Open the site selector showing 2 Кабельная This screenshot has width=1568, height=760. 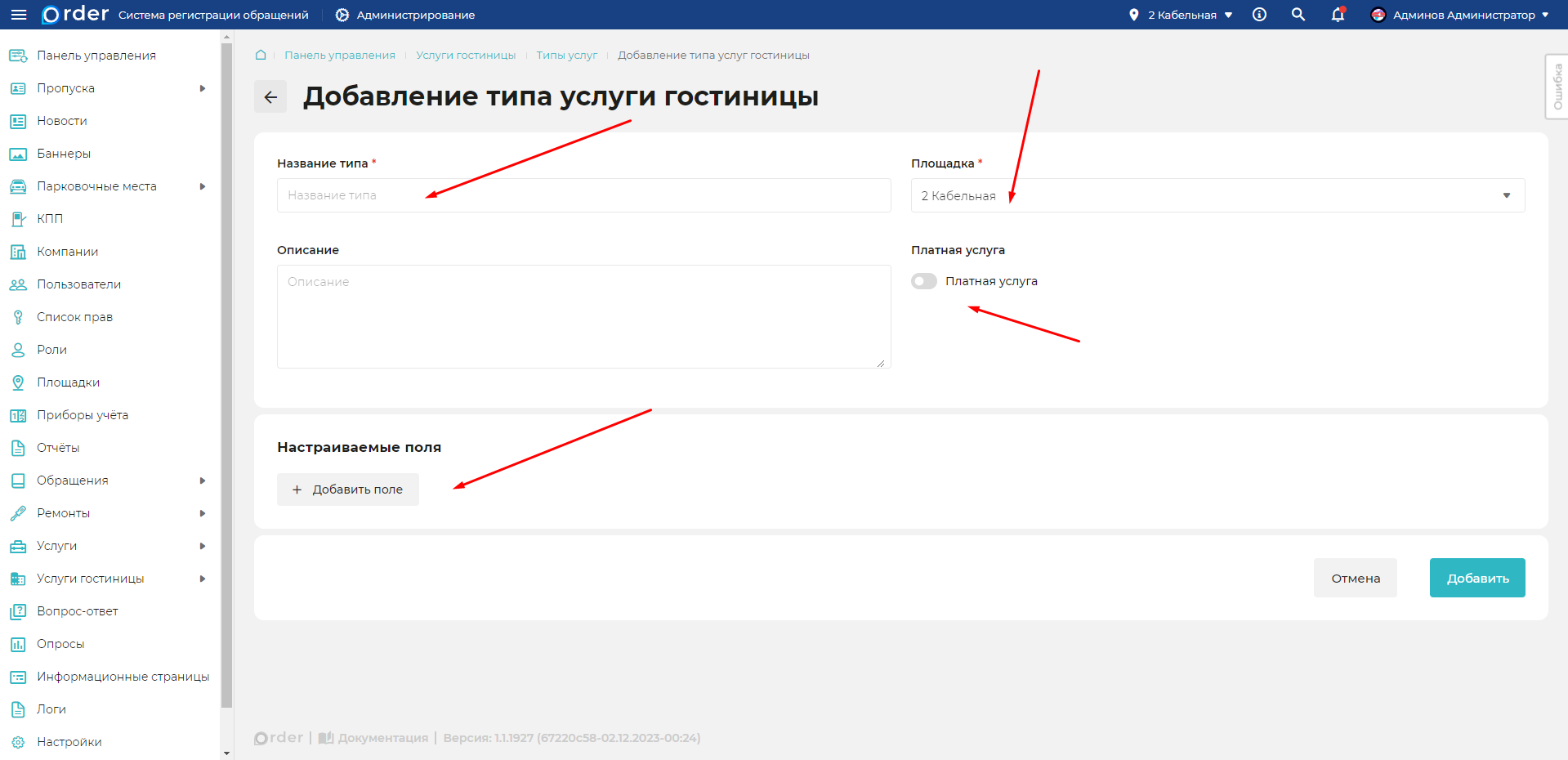click(x=1179, y=14)
